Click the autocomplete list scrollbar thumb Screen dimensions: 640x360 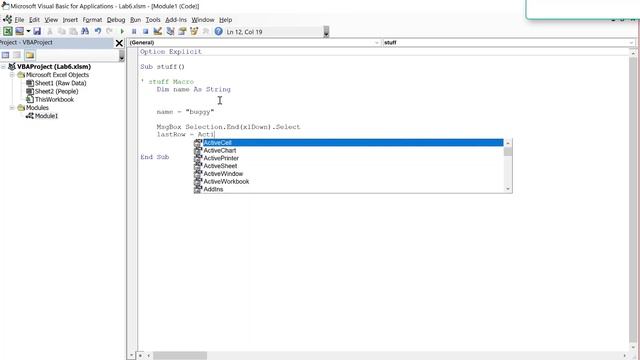(x=508, y=151)
